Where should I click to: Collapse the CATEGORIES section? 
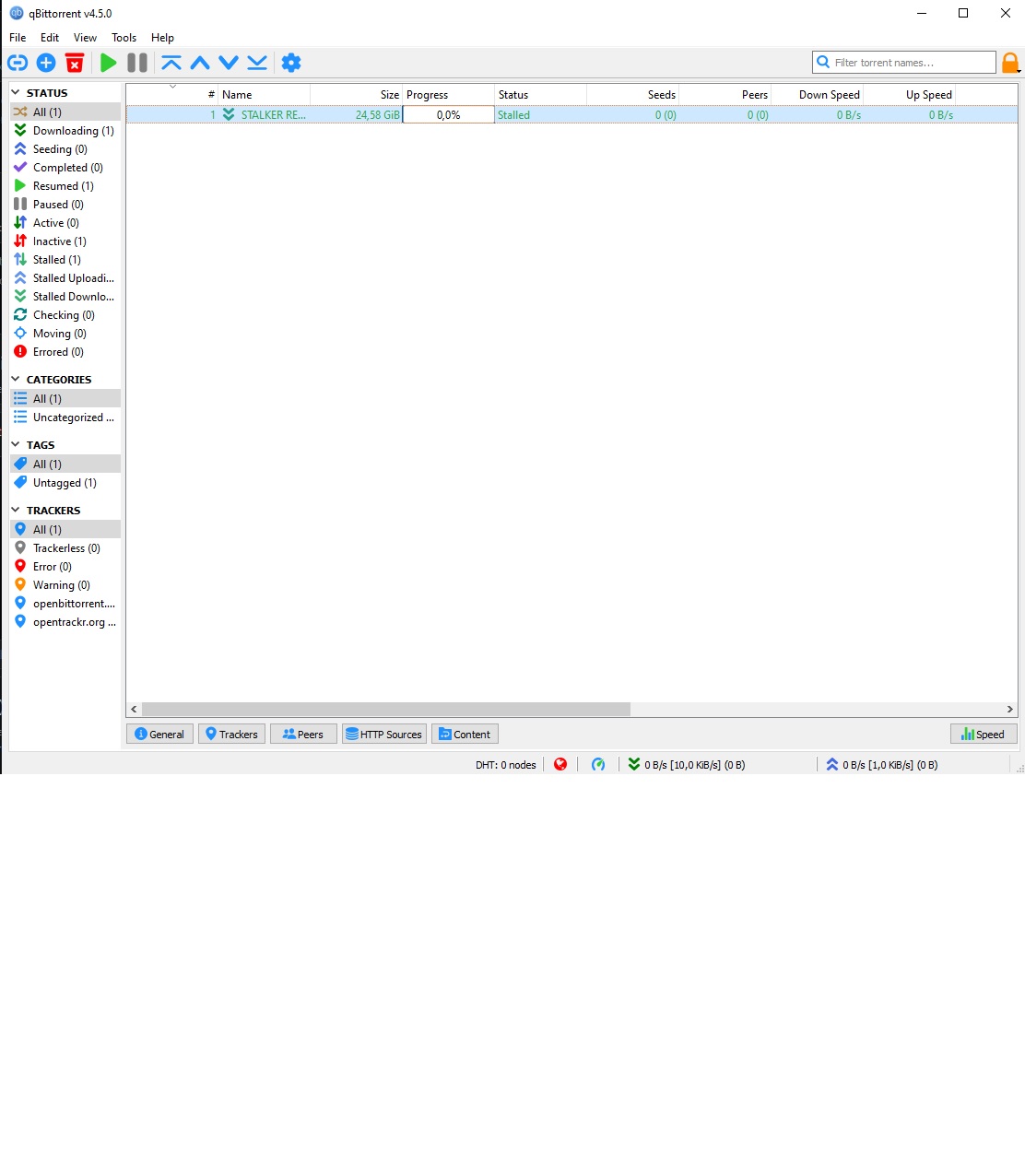pyautogui.click(x=16, y=379)
